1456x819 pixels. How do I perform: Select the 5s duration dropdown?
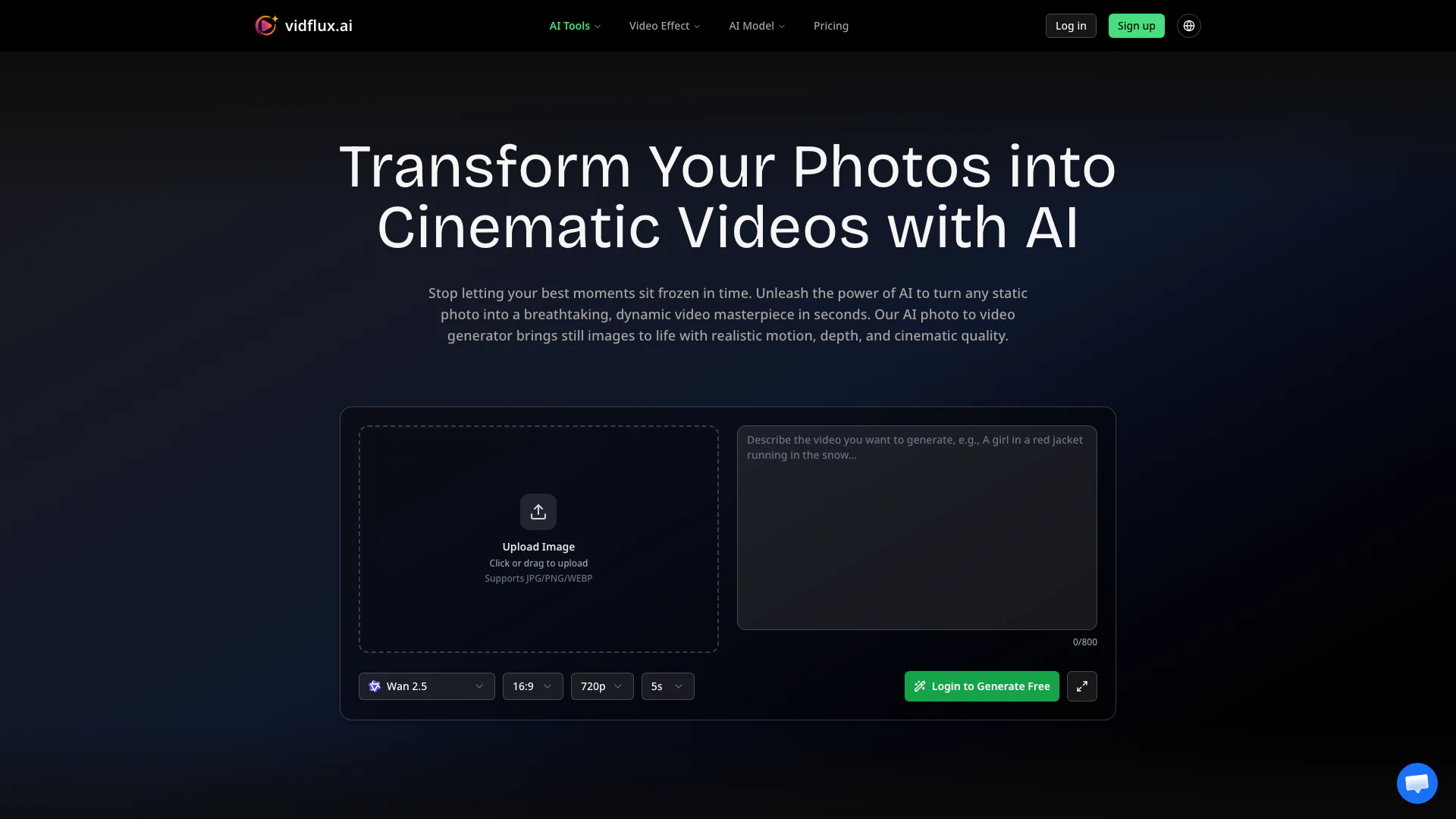(667, 686)
